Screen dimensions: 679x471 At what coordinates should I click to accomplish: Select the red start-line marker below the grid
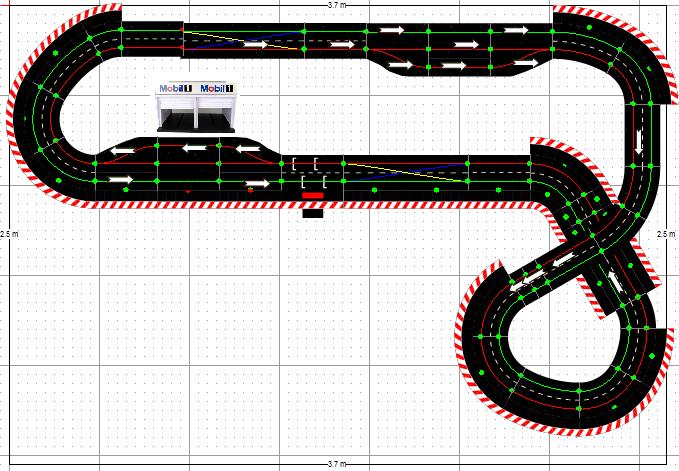[x=312, y=195]
